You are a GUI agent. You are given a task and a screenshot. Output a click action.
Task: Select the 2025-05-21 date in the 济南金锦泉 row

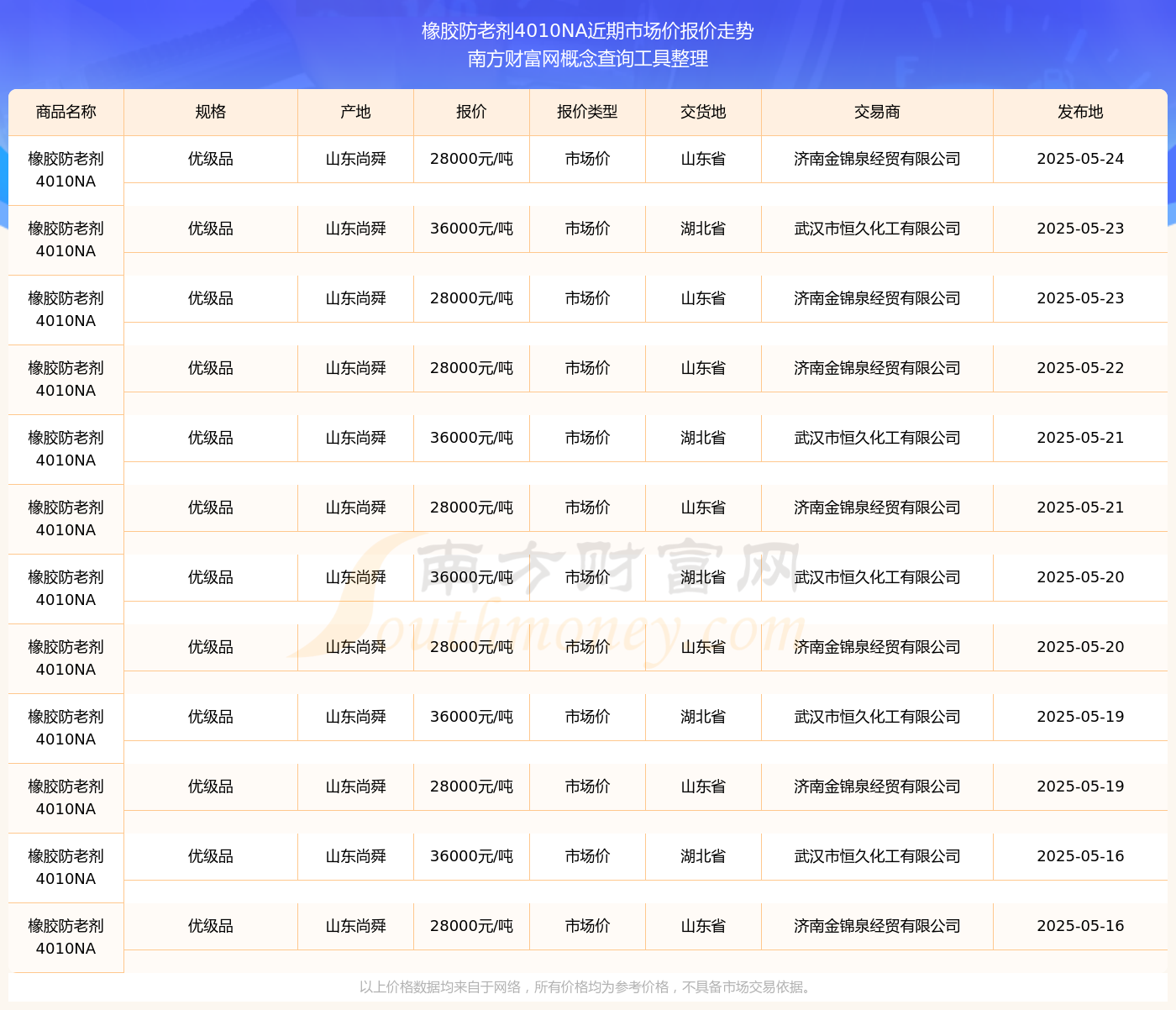coord(1080,508)
